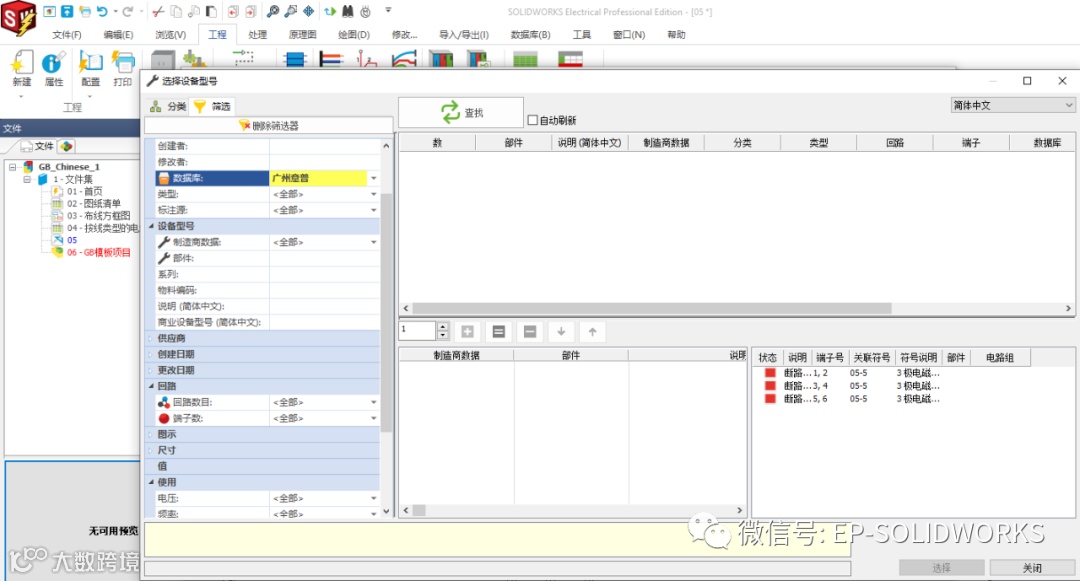Screen dimensions: 1080x581
Task: Open the 编辑(E) menu
Action: tap(118, 34)
